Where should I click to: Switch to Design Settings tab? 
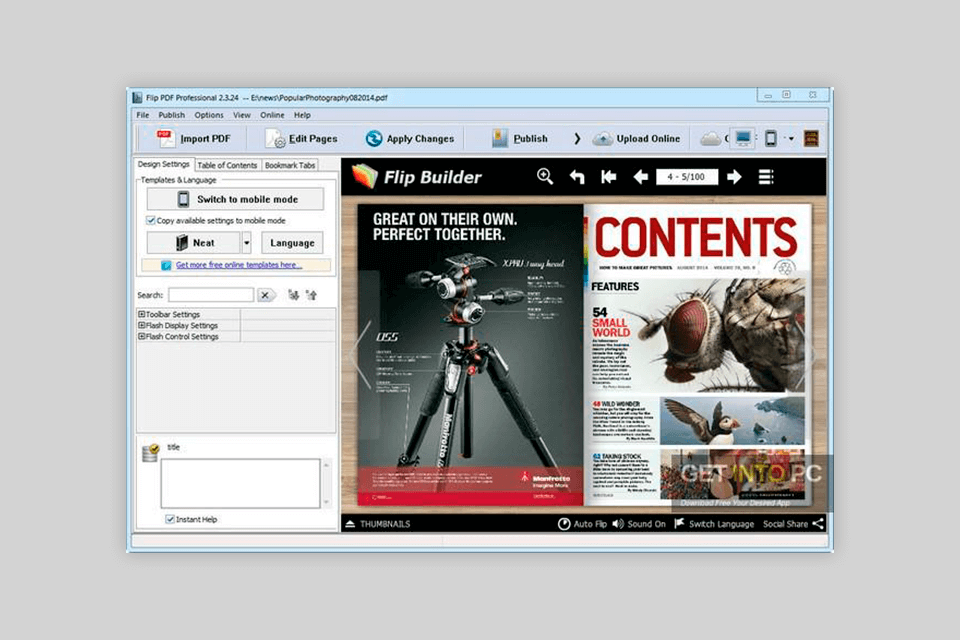point(163,165)
